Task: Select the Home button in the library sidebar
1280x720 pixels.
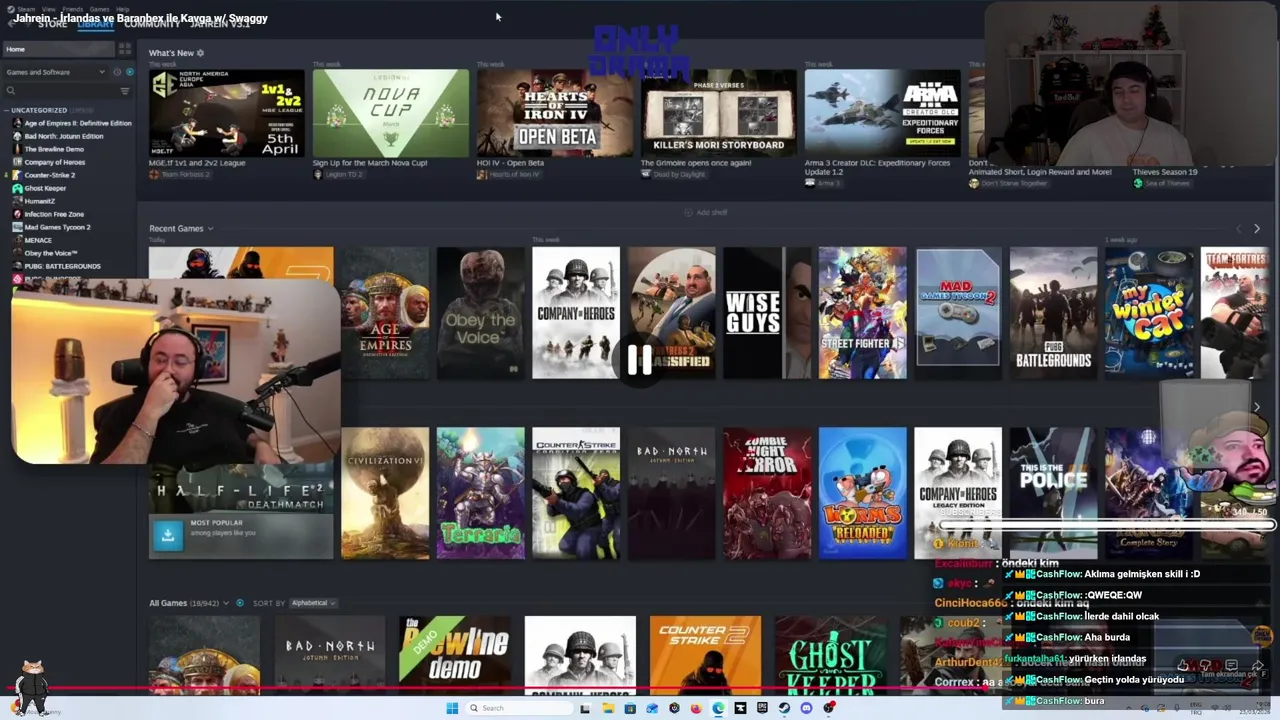Action: tap(58, 49)
